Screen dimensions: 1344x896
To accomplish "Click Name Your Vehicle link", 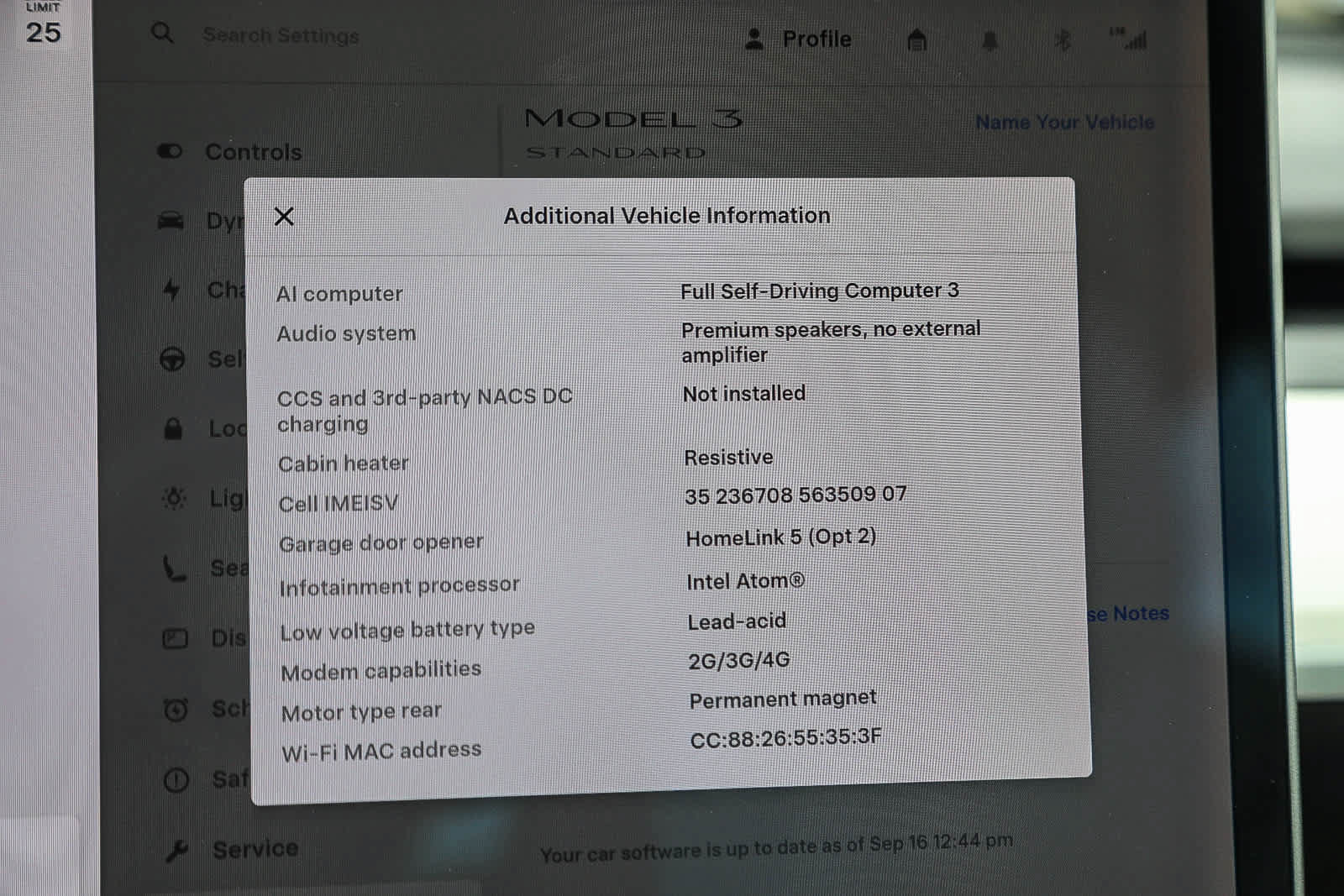I will pyautogui.click(x=1064, y=122).
